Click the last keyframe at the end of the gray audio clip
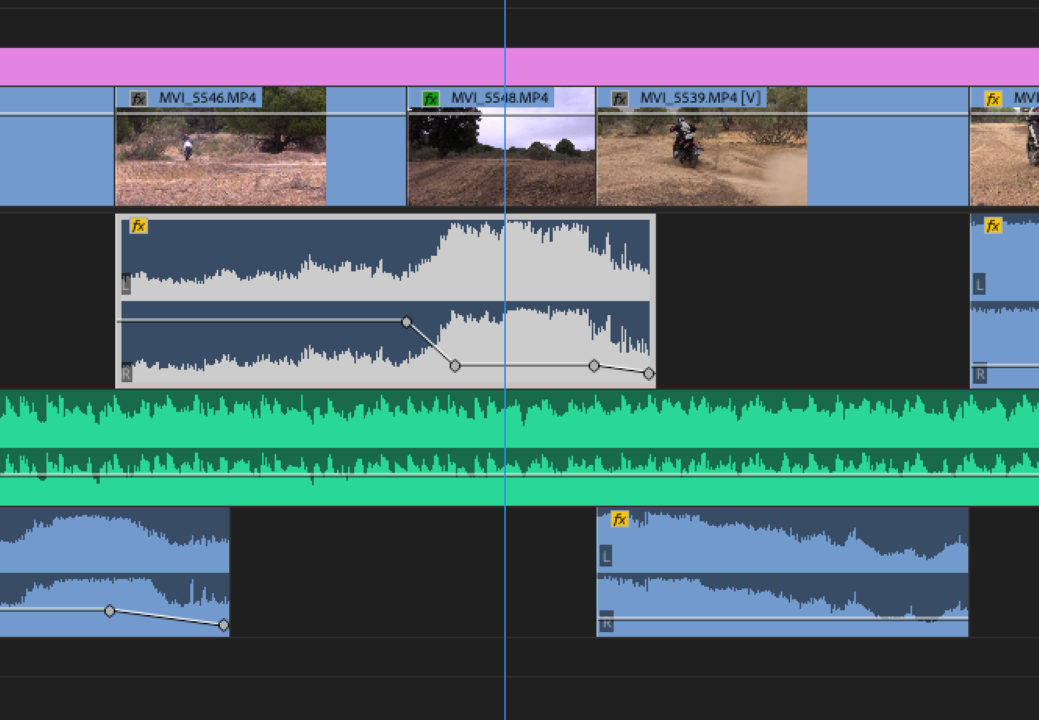 [649, 374]
